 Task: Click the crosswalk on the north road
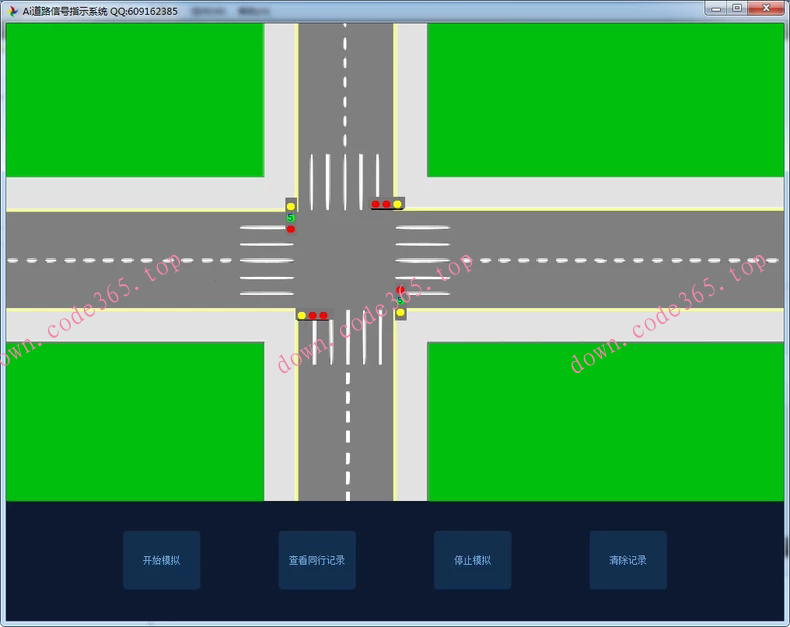(345, 181)
